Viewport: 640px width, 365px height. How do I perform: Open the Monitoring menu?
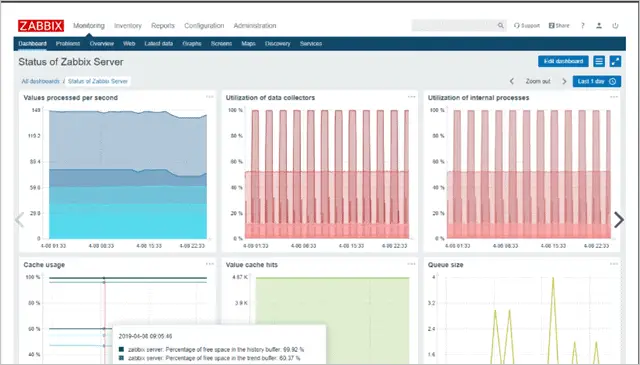click(x=89, y=26)
